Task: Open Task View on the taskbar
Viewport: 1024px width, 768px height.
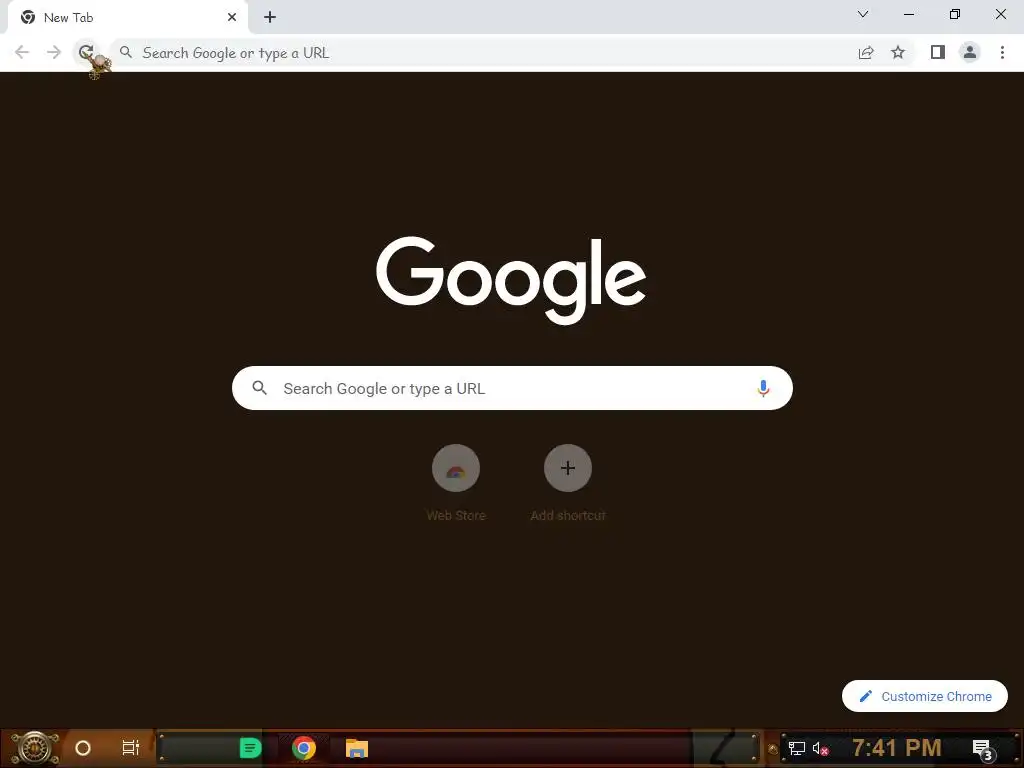Action: click(x=131, y=748)
